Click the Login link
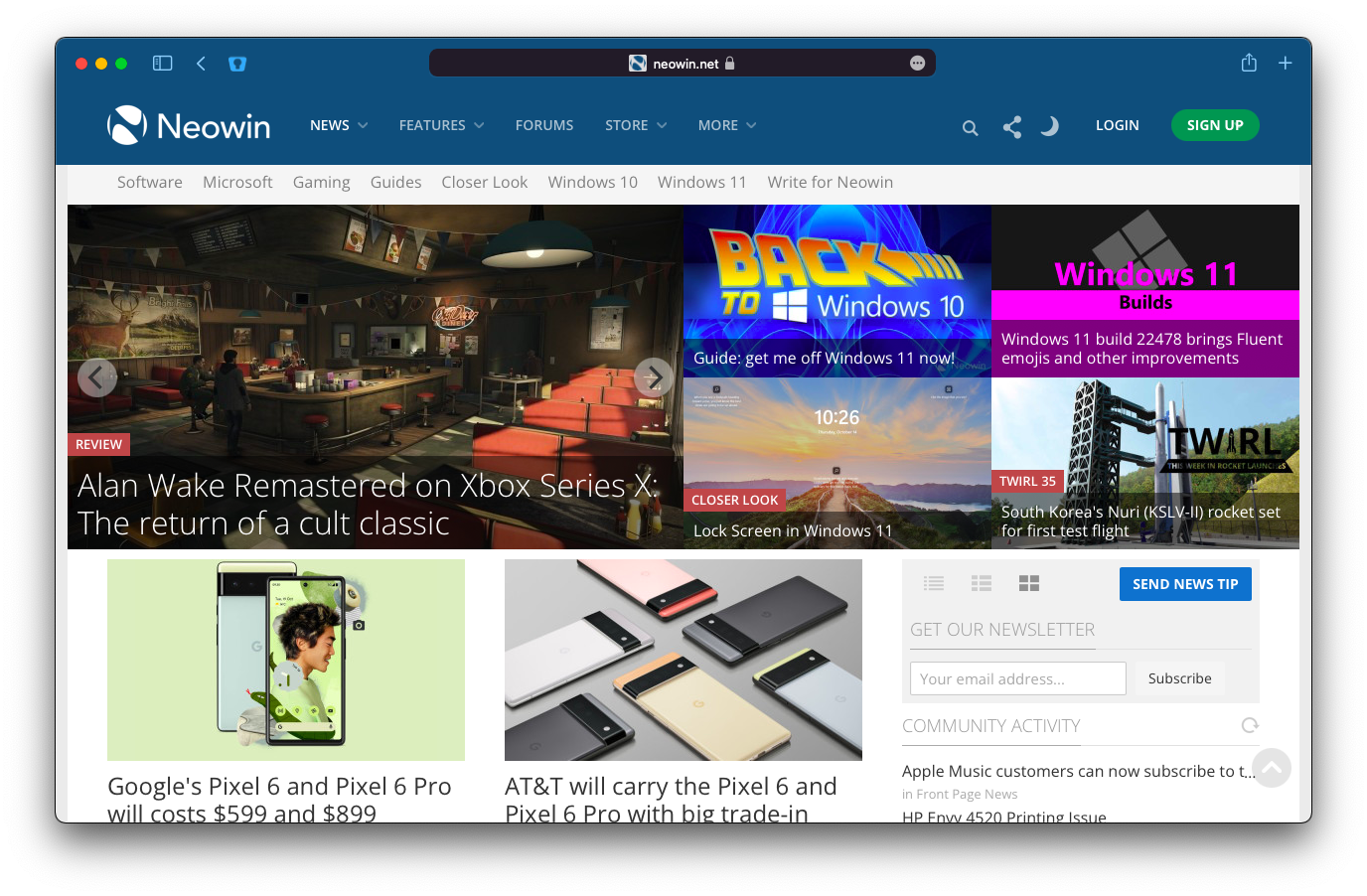 click(1118, 125)
